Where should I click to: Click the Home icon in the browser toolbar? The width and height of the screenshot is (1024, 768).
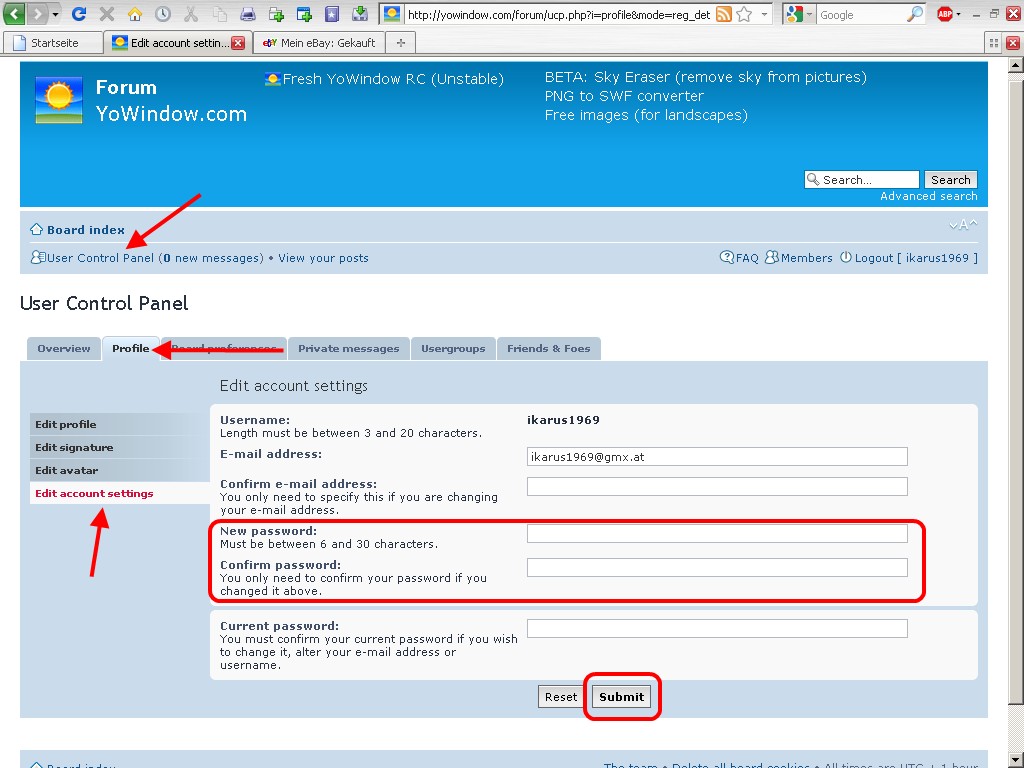click(135, 14)
